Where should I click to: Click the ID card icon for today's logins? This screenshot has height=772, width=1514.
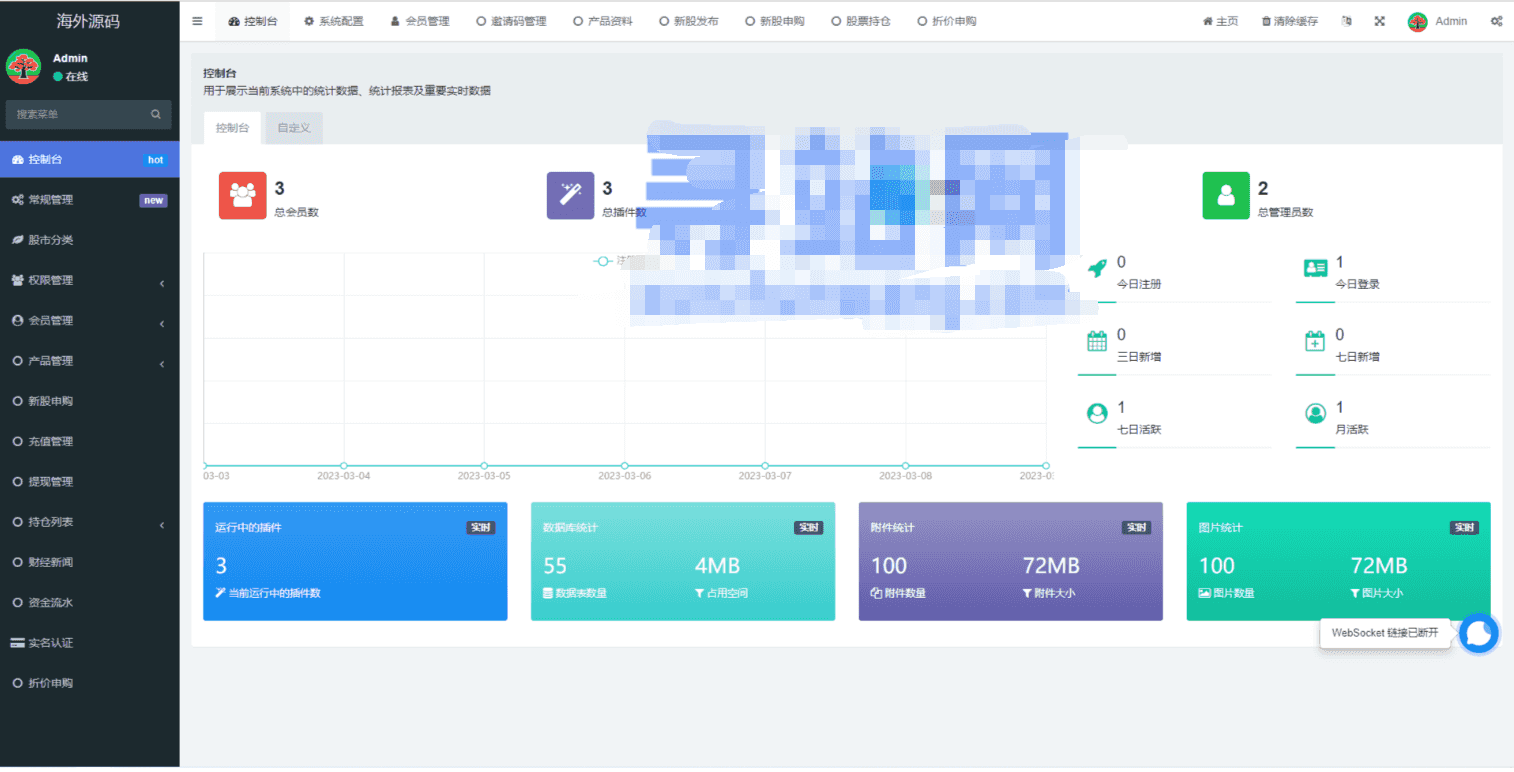1315,268
